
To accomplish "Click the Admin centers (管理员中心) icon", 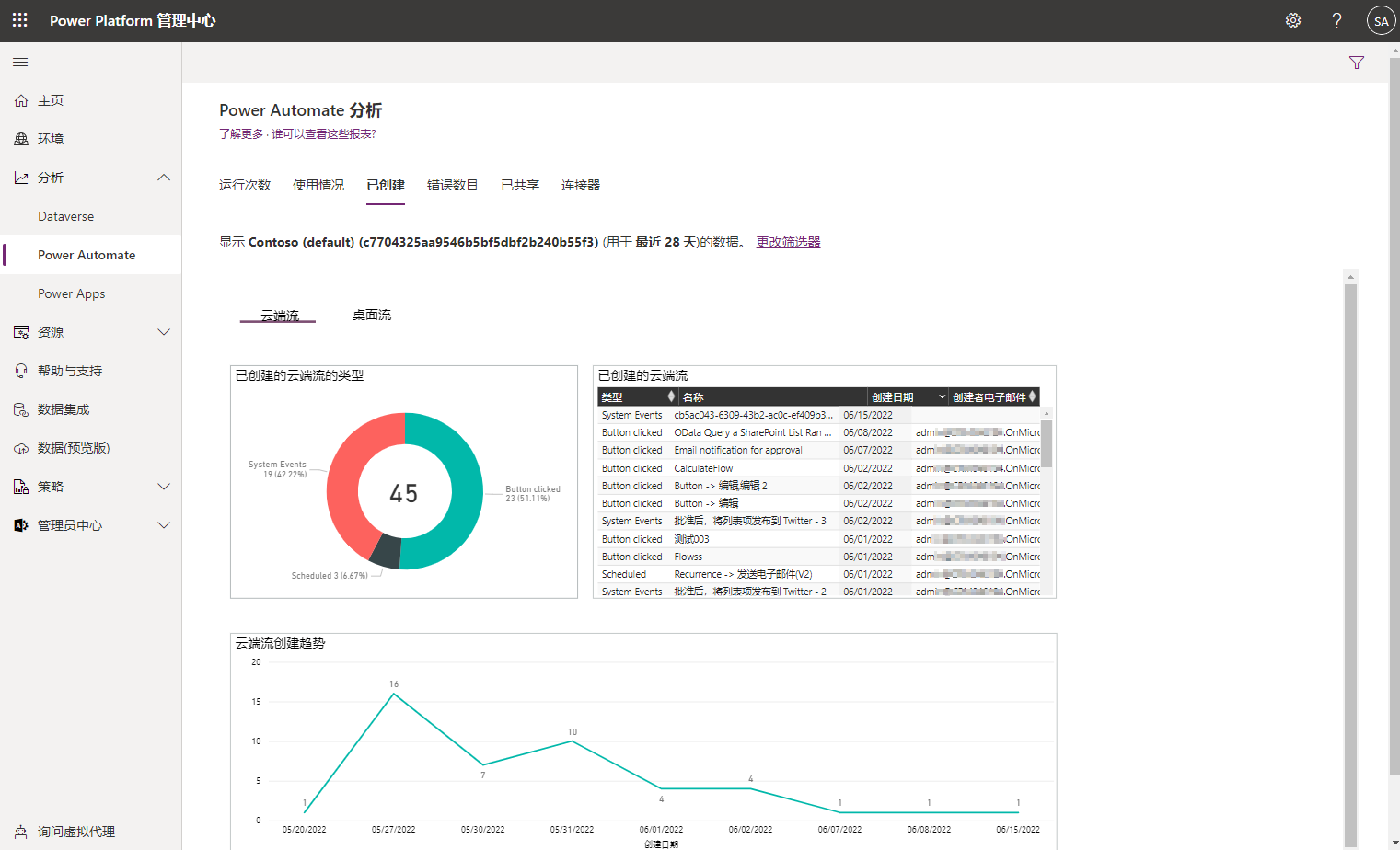I will (21, 525).
